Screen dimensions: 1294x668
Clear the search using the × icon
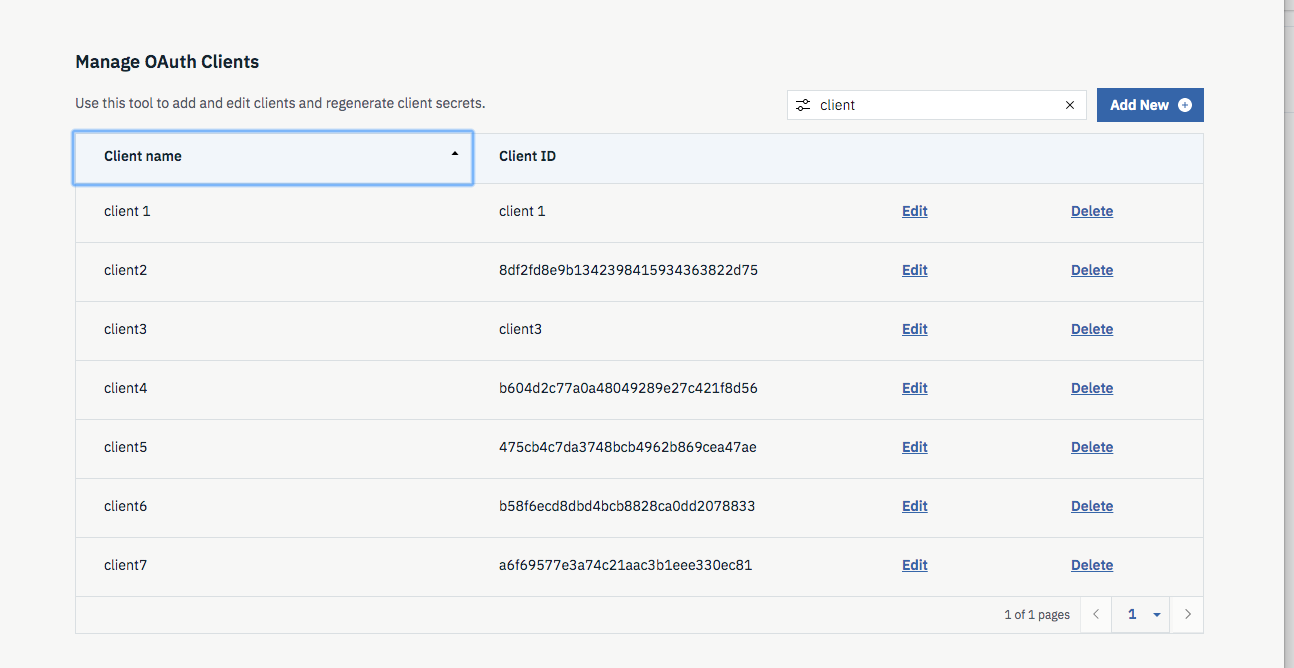(1069, 105)
